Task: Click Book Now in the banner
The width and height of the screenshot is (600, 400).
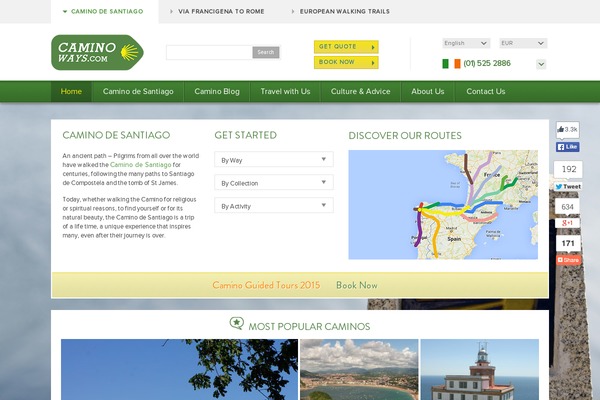Action: pyautogui.click(x=357, y=285)
